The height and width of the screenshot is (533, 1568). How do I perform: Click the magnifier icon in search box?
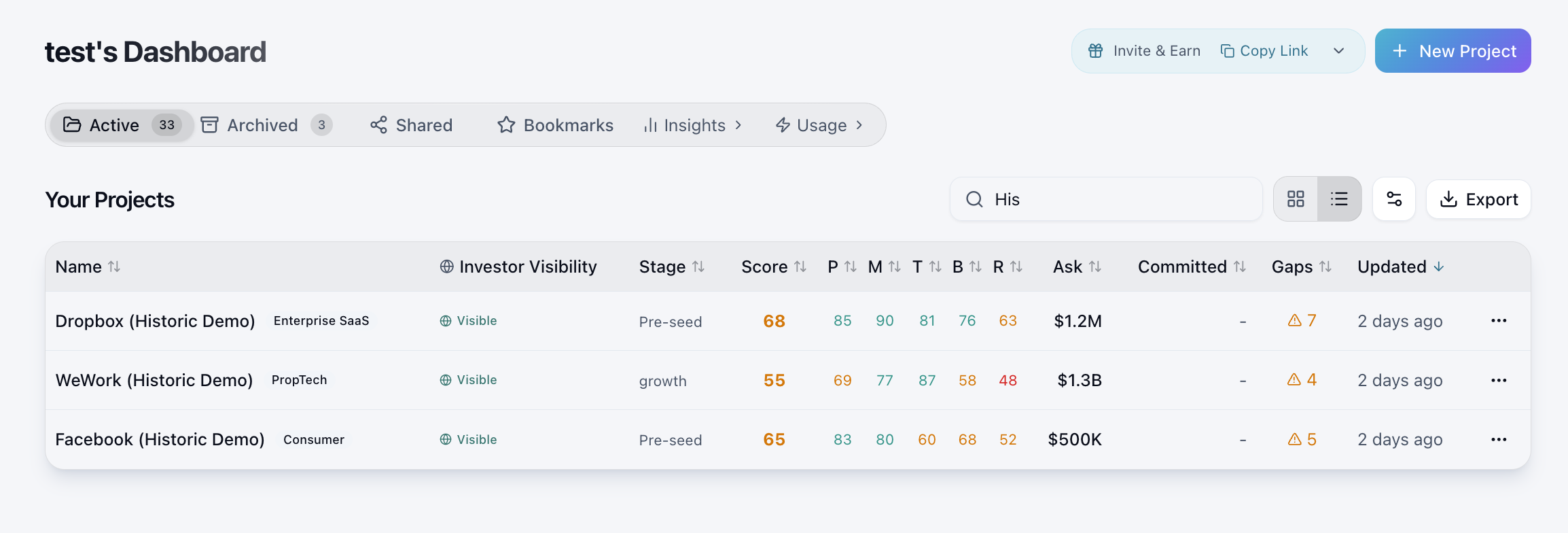pos(974,199)
